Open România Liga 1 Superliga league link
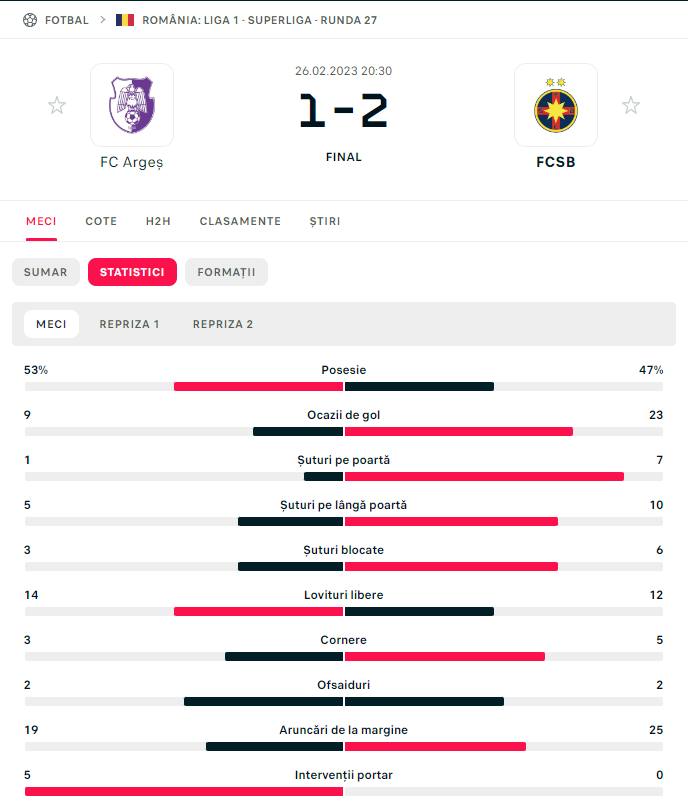 click(x=260, y=20)
